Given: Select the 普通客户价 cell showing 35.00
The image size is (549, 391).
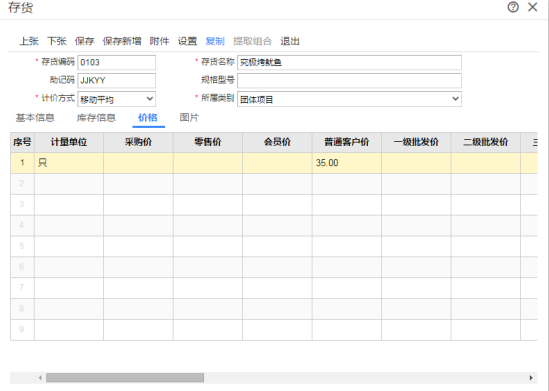Looking at the screenshot, I should click(x=347, y=163).
